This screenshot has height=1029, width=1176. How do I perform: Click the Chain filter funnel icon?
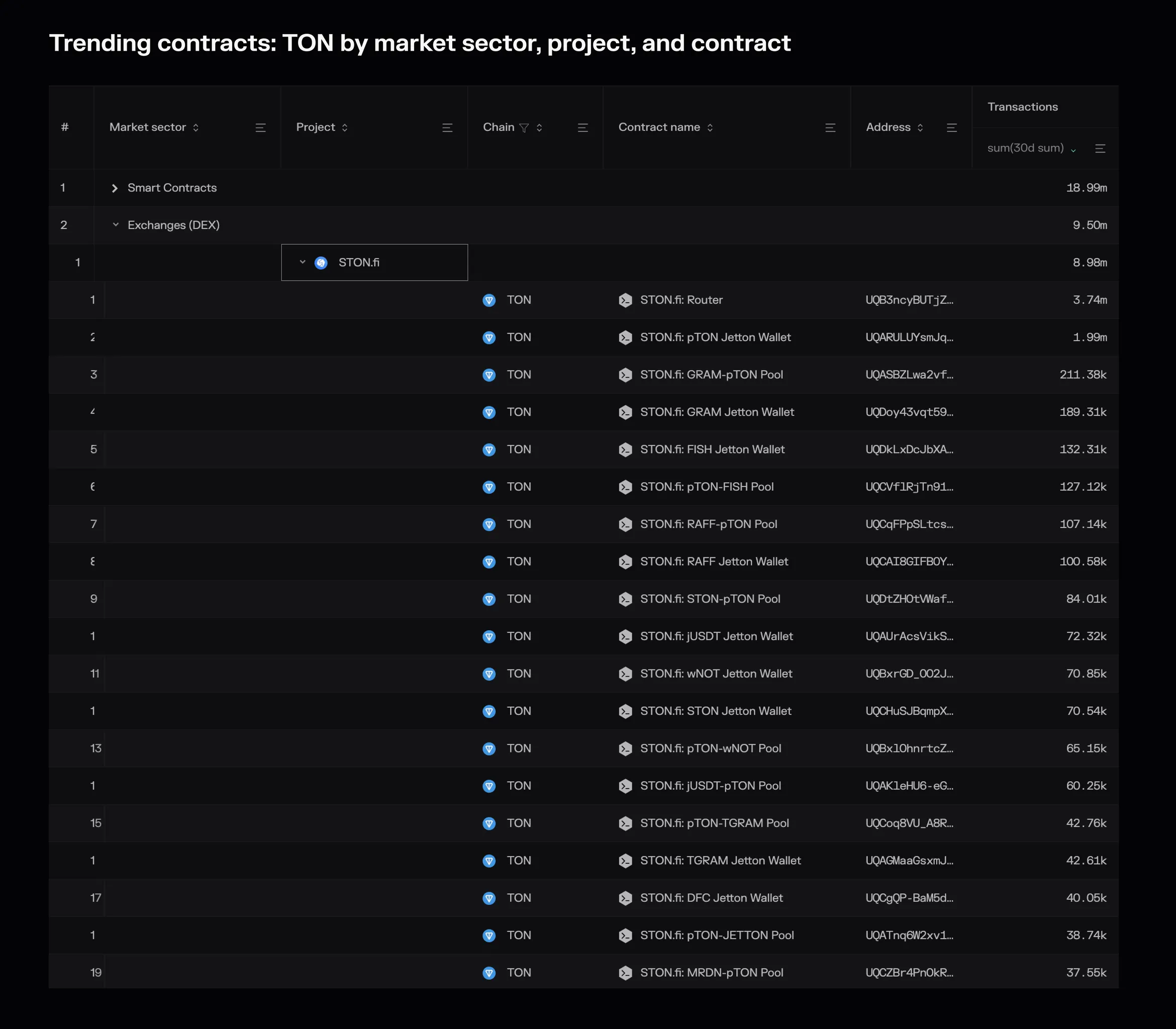pos(524,128)
